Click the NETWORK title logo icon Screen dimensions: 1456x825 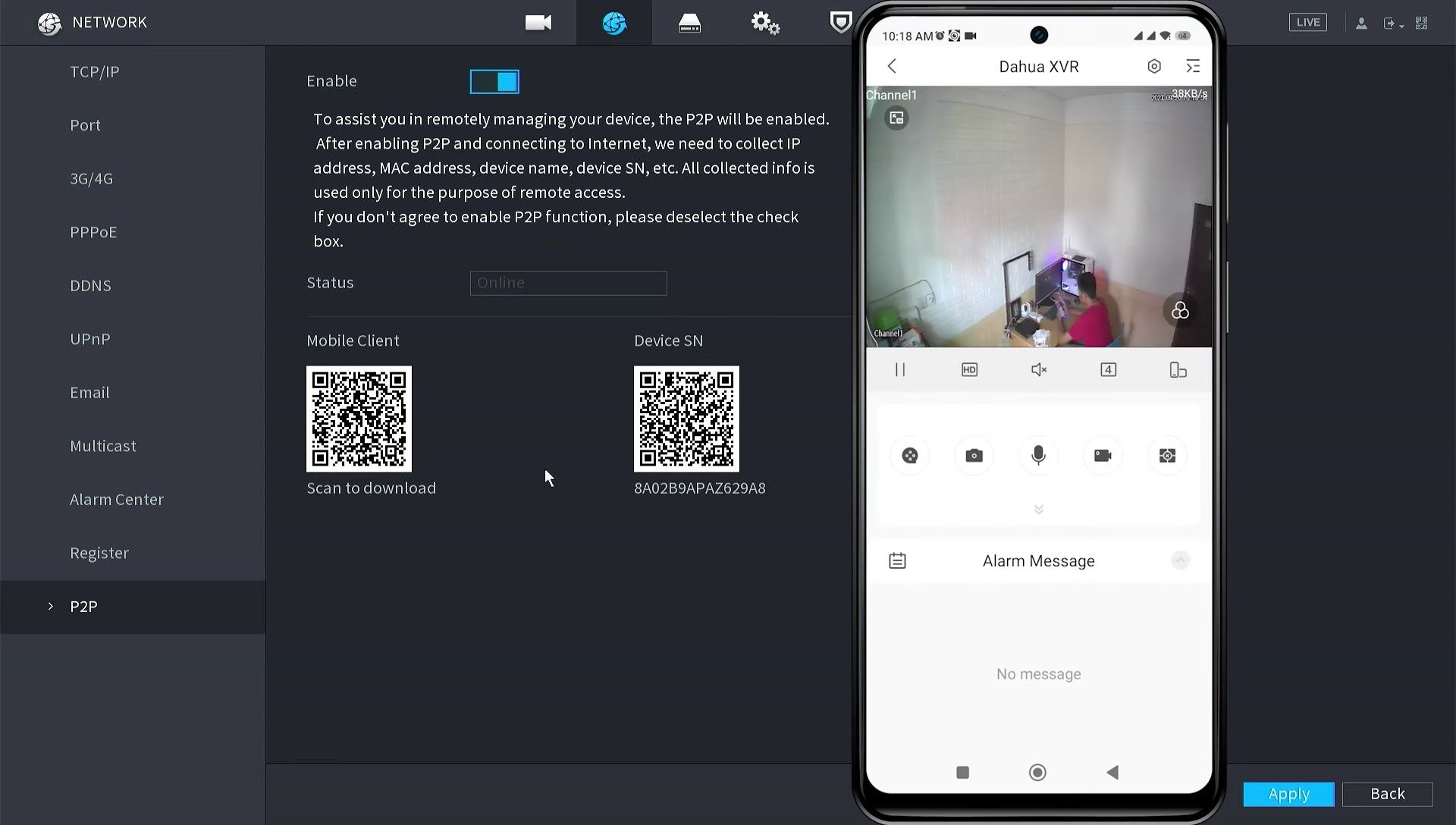49,24
